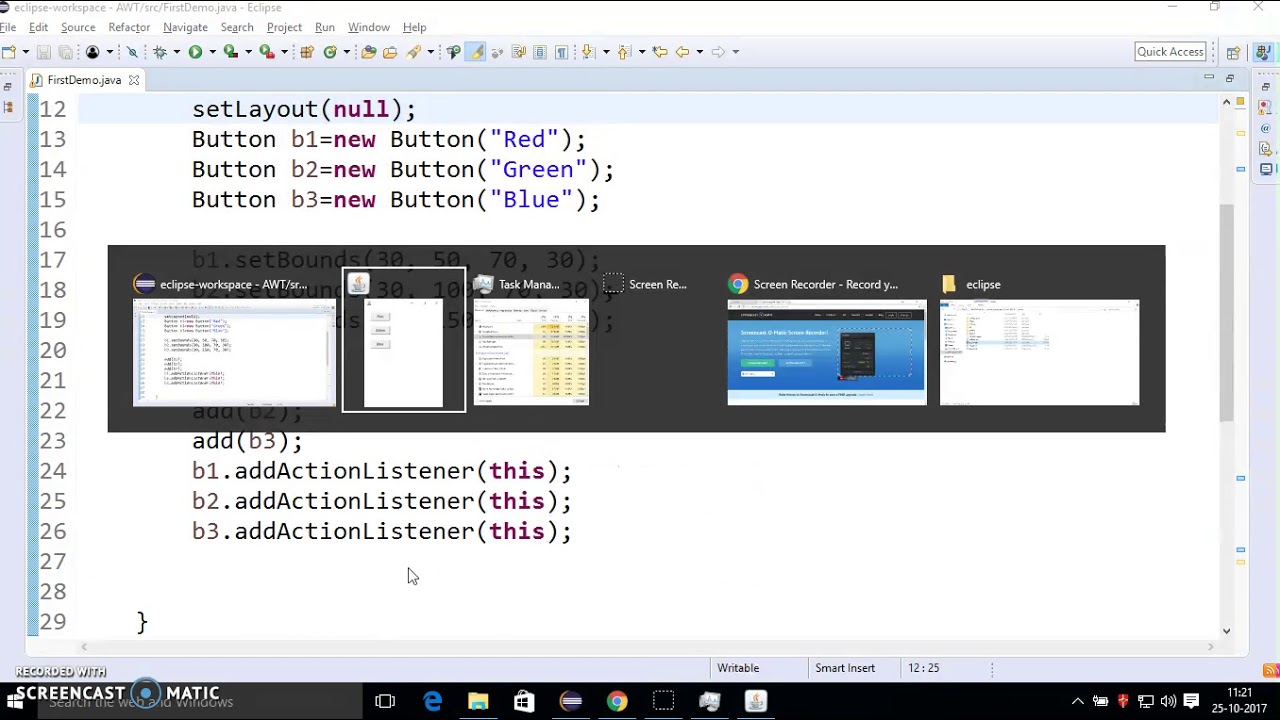The width and height of the screenshot is (1280, 720).
Task: Click the Save toolbar icon
Action: (x=43, y=52)
